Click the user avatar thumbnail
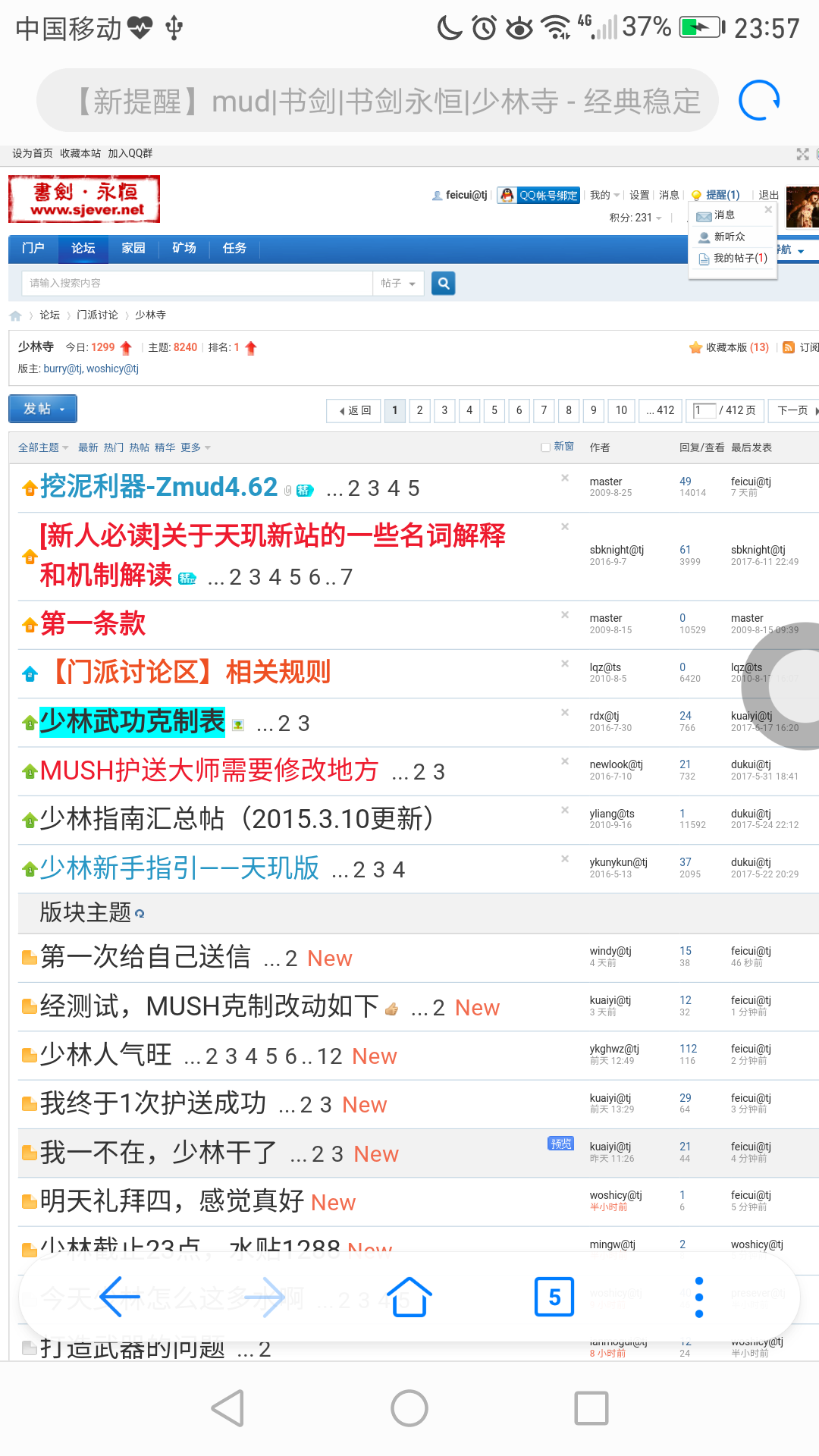 click(802, 207)
